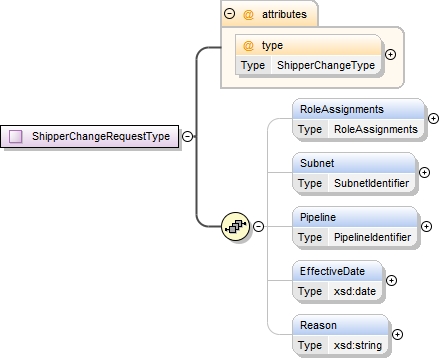441x360 pixels.
Task: Click the xsd:string type of Reason
Action: pos(358,345)
